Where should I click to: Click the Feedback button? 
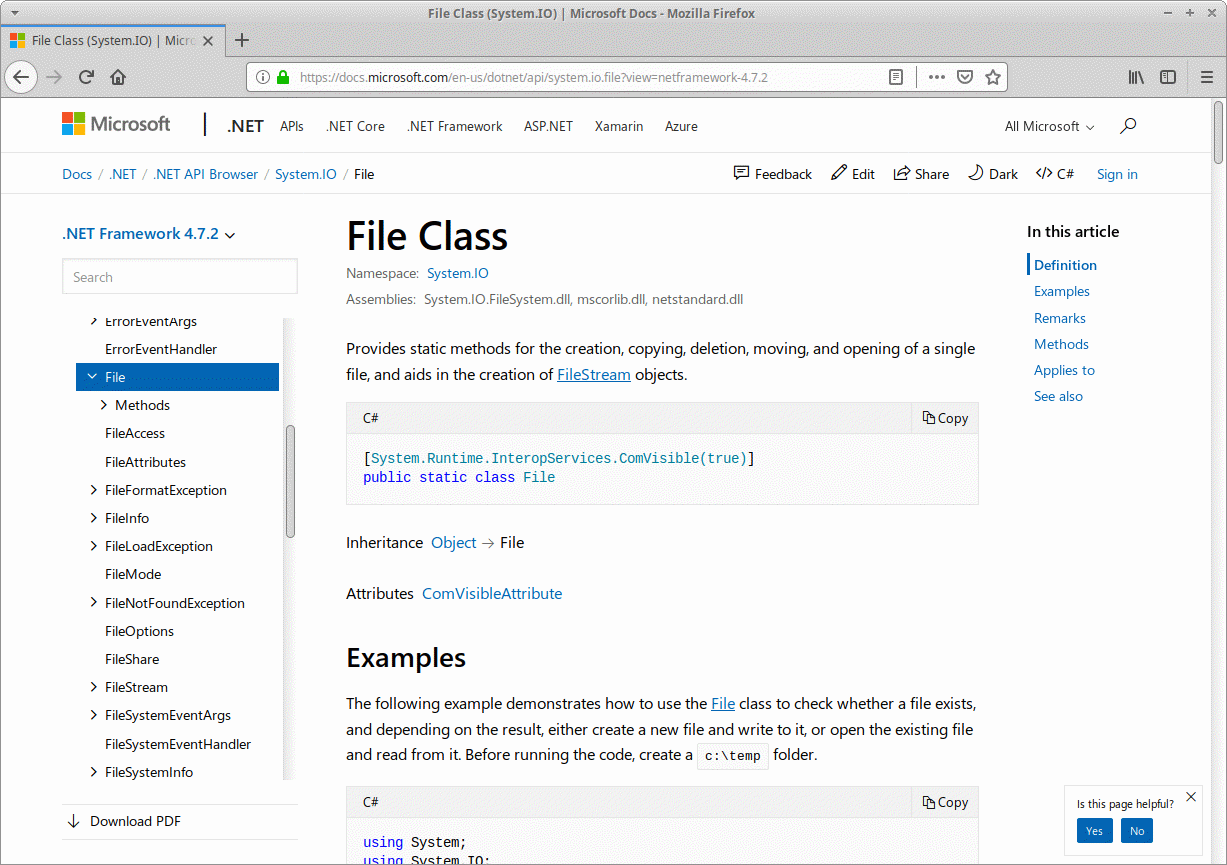[x=773, y=174]
